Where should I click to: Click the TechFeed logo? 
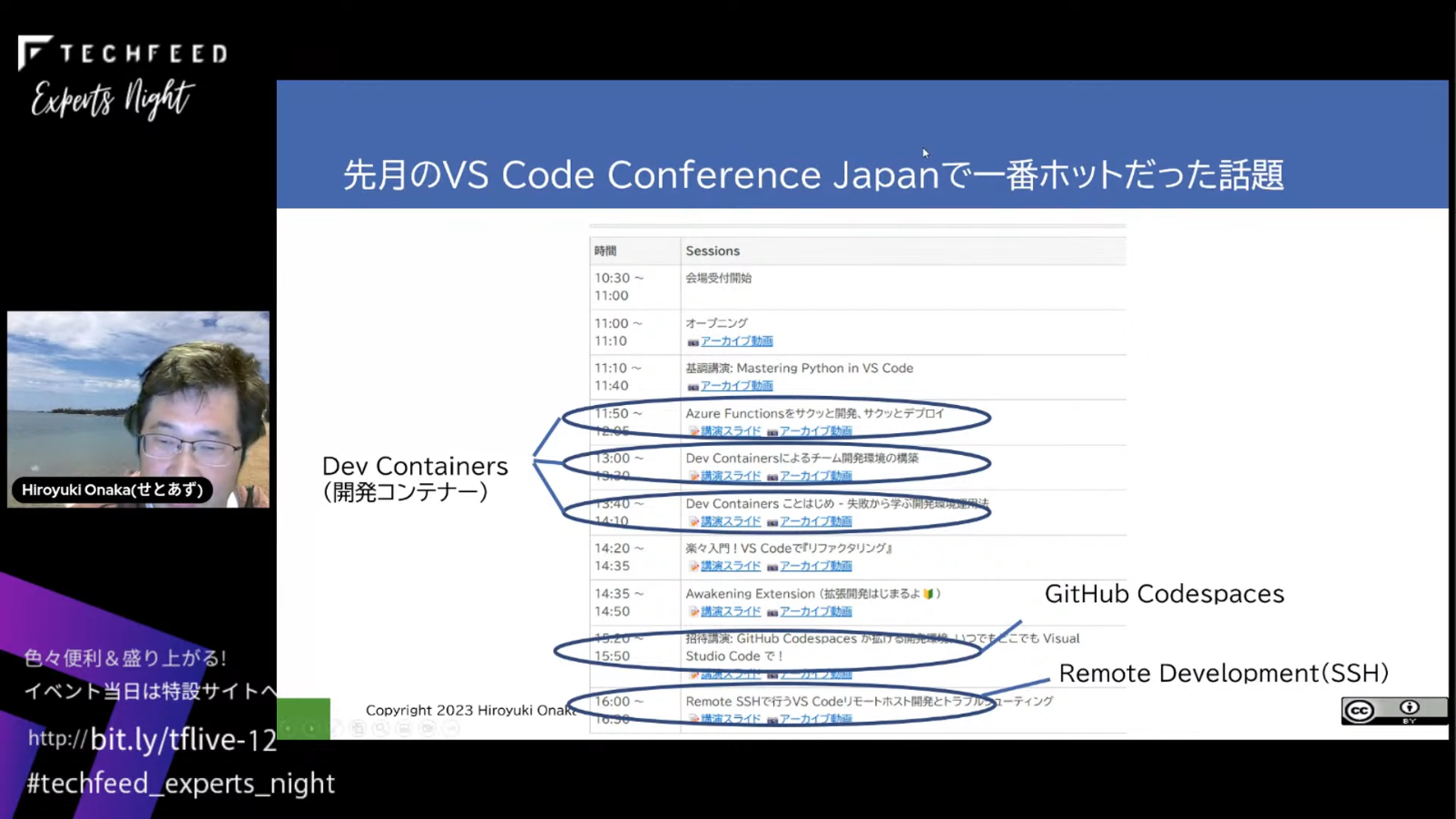(122, 53)
